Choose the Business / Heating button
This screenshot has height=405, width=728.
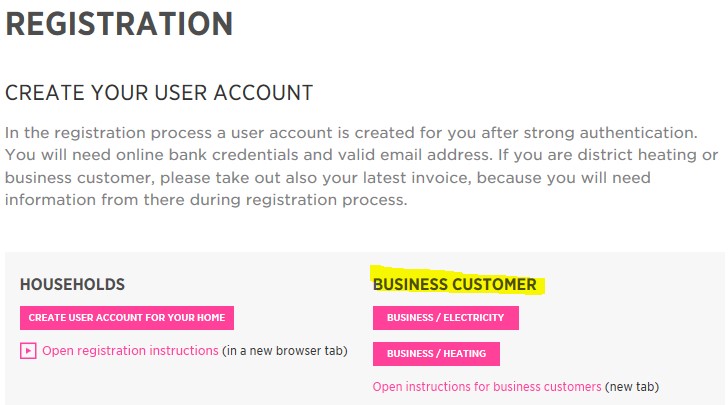(436, 354)
